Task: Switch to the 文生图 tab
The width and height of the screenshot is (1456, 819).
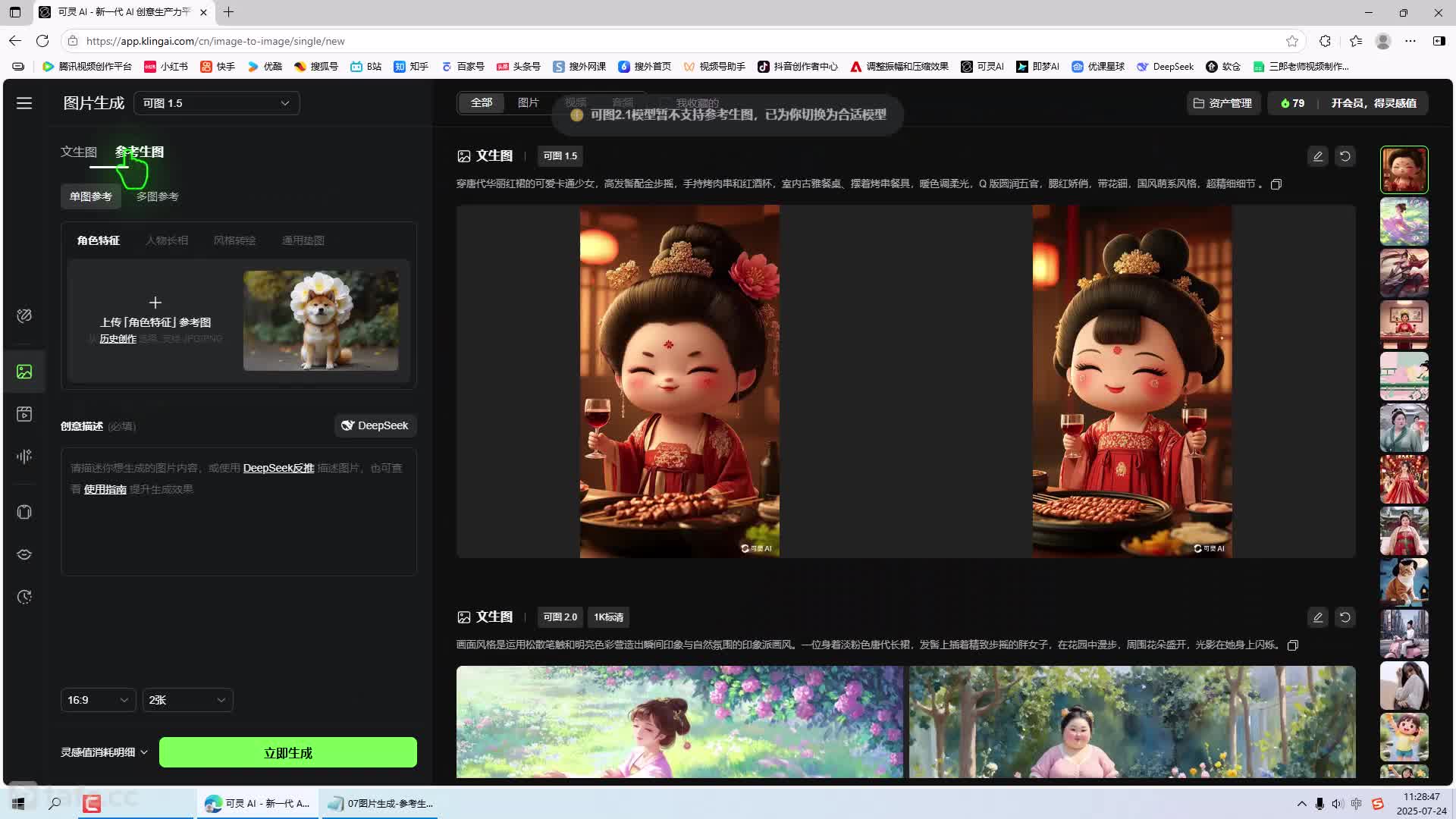Action: click(79, 152)
